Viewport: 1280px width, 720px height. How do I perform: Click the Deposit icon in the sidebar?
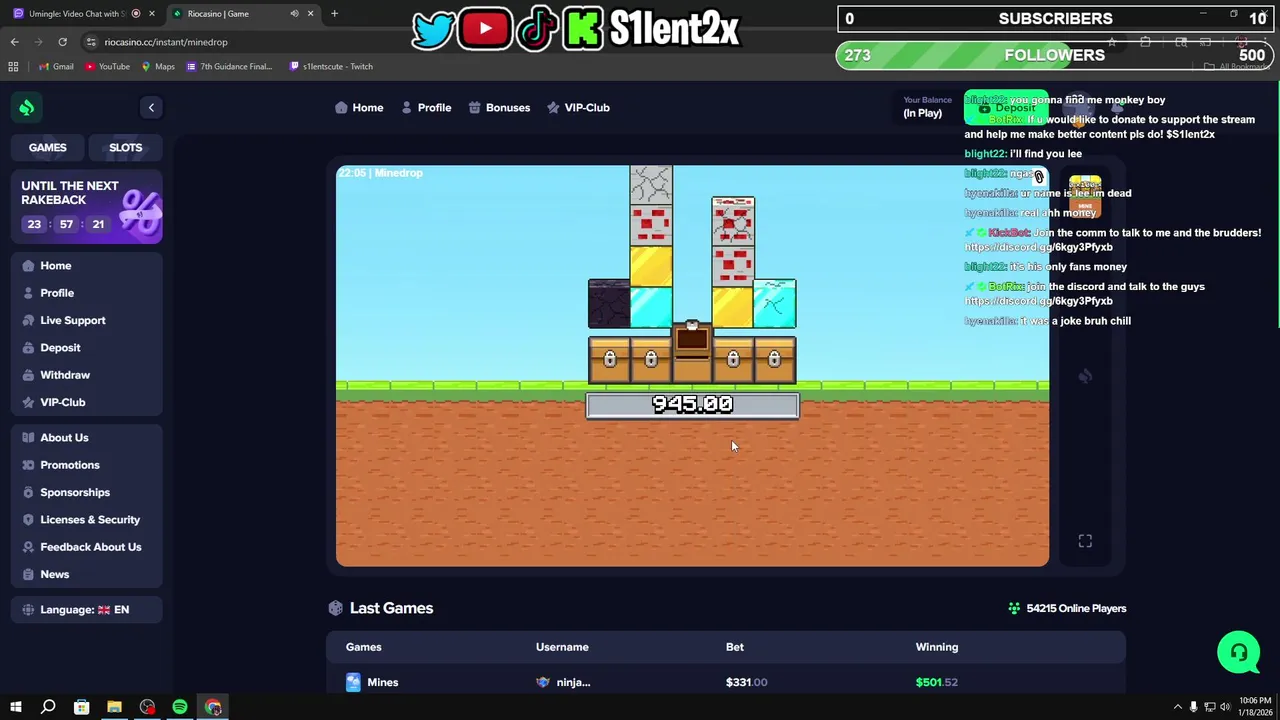[x=28, y=348]
